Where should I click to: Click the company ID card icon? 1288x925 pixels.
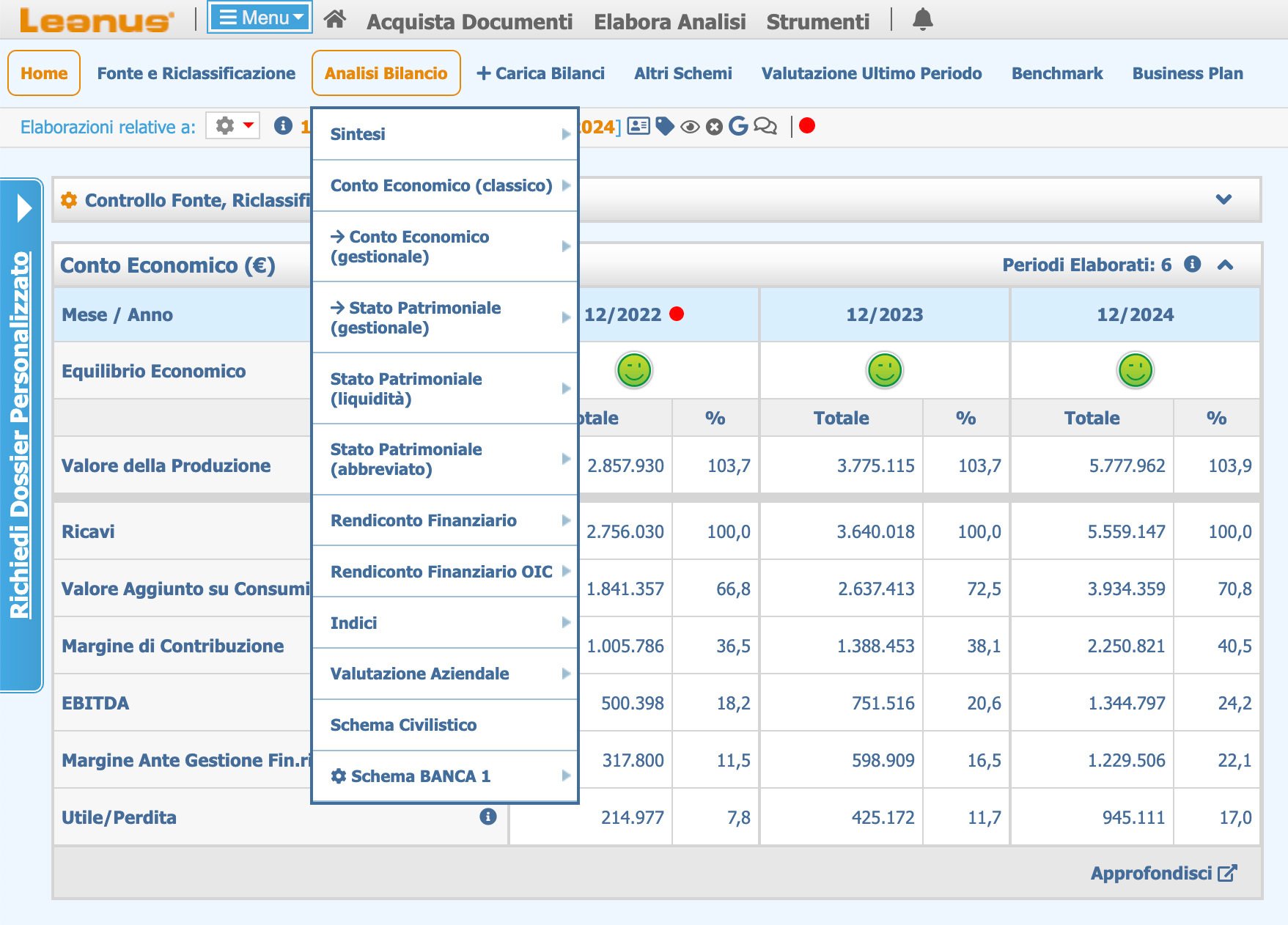click(x=639, y=126)
